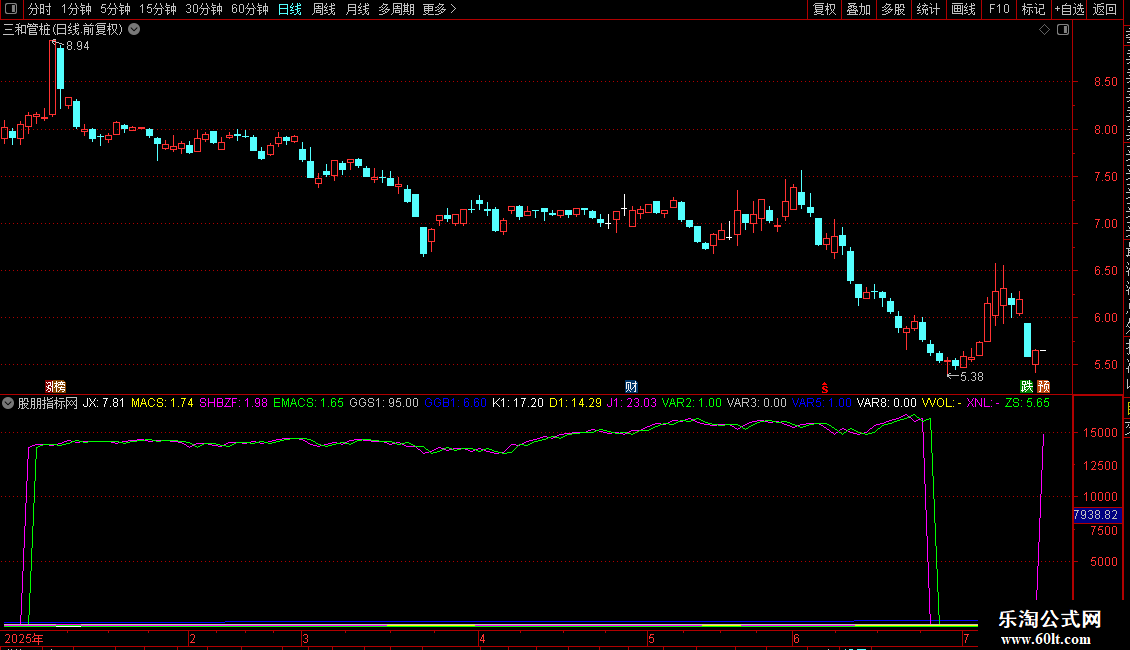Open 多周期 multi-period view
The image size is (1130, 650).
tap(396, 9)
